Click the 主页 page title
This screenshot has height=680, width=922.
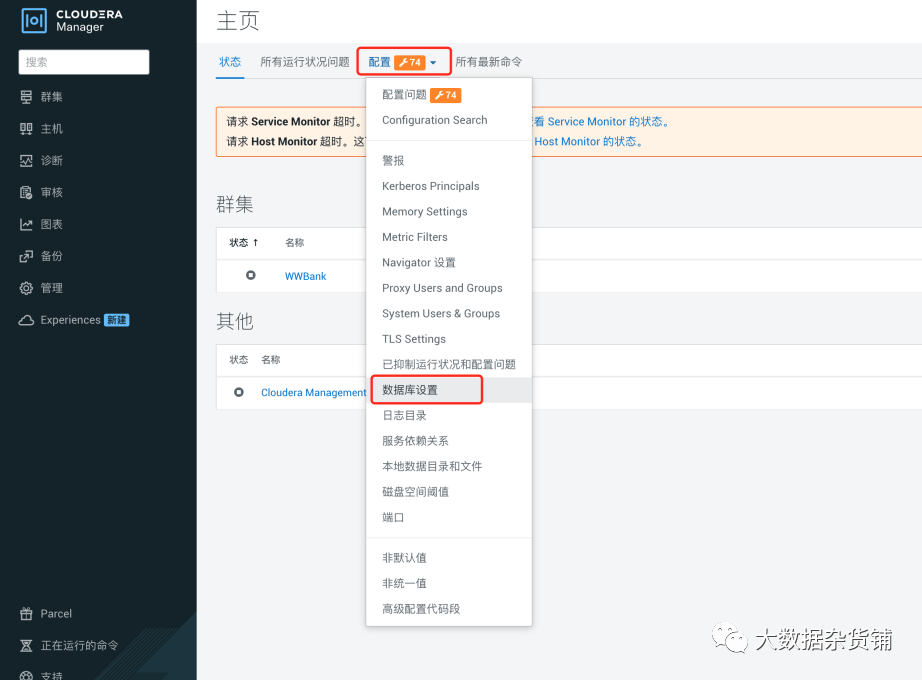tap(238, 21)
